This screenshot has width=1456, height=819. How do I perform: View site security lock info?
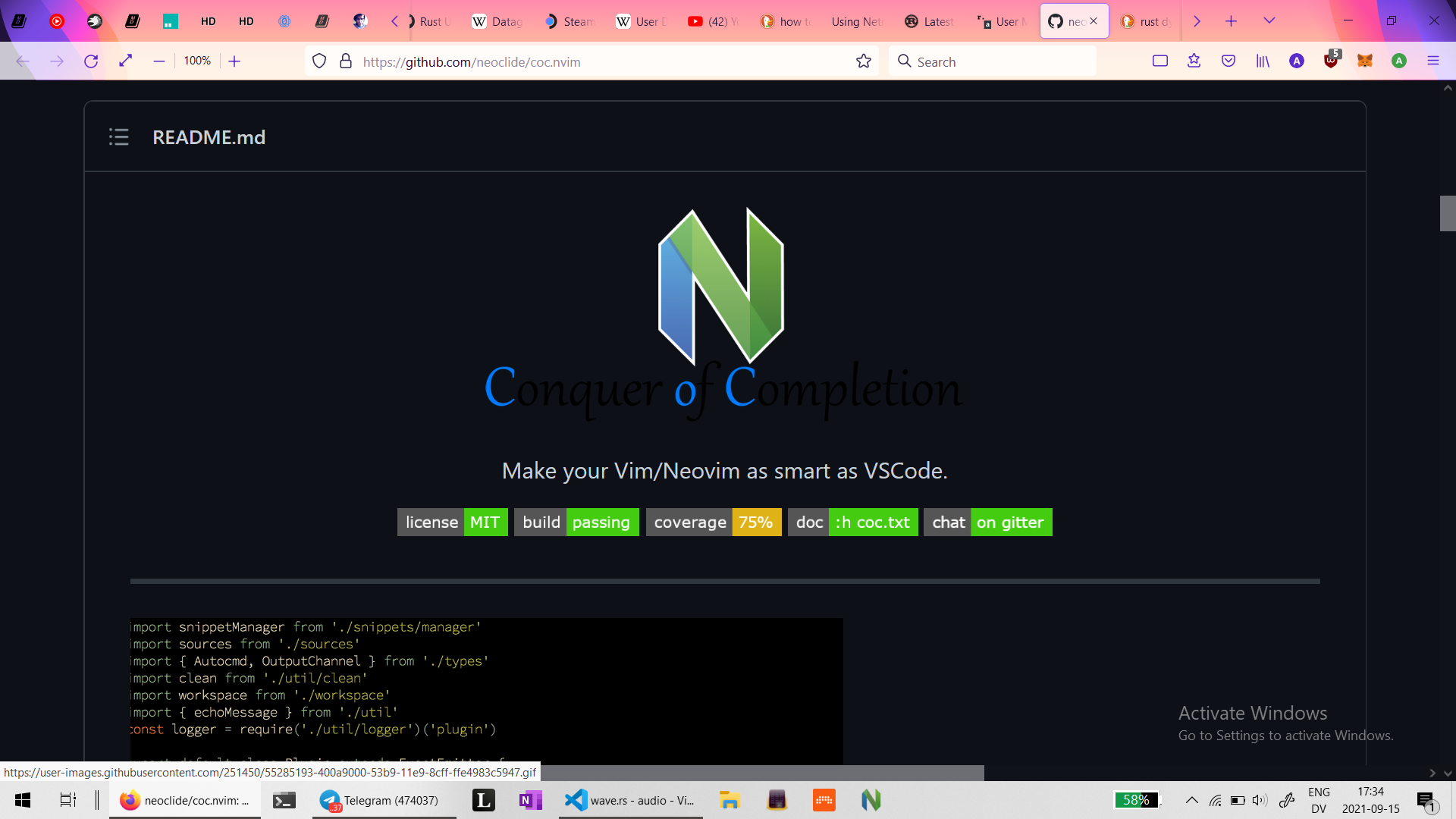click(346, 61)
